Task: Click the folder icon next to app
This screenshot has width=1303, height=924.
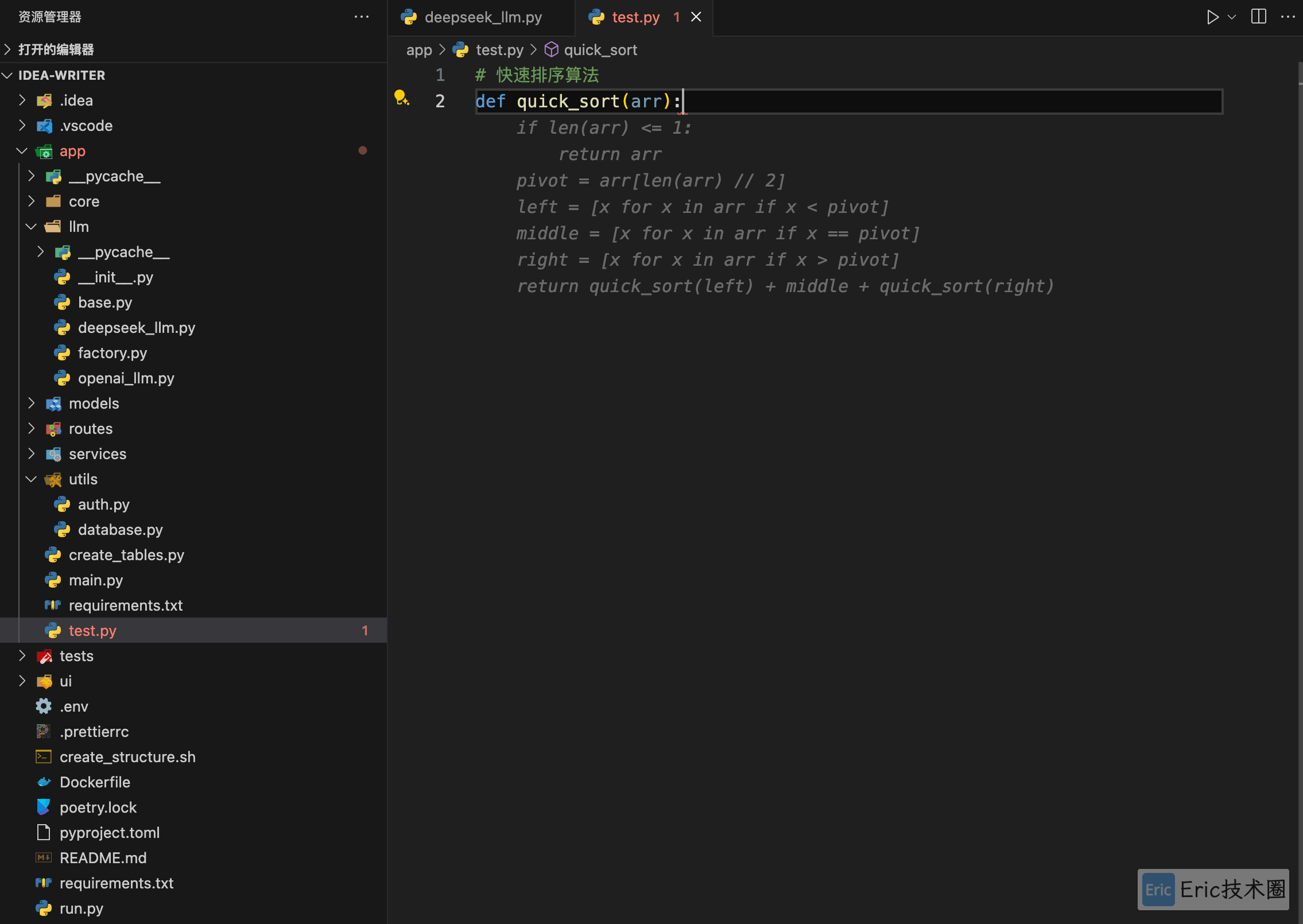Action: (44, 151)
